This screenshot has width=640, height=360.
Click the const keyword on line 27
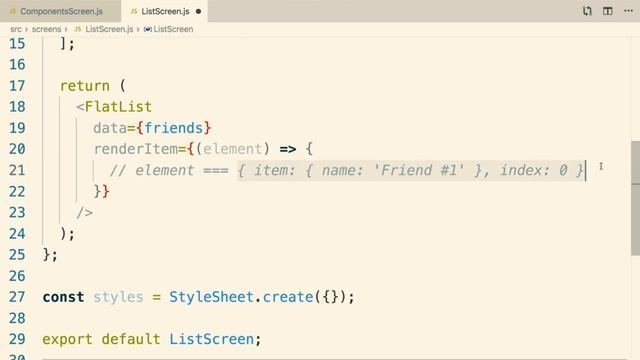(63, 297)
